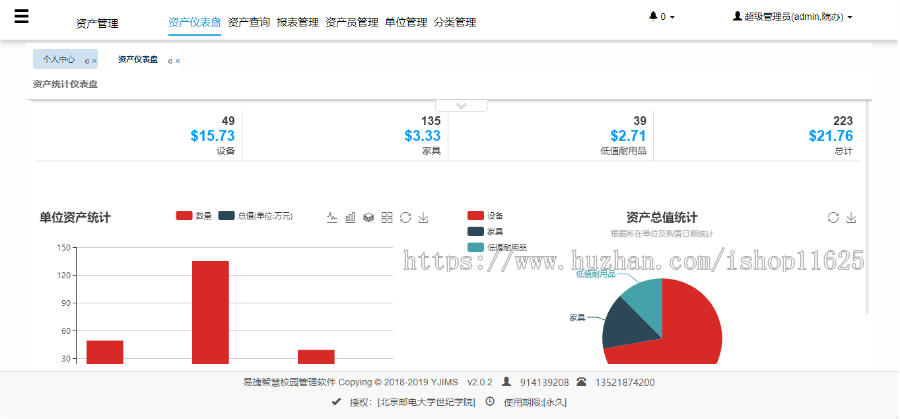The image size is (900, 419).
Task: Click the notification bell icon
Action: (653, 17)
